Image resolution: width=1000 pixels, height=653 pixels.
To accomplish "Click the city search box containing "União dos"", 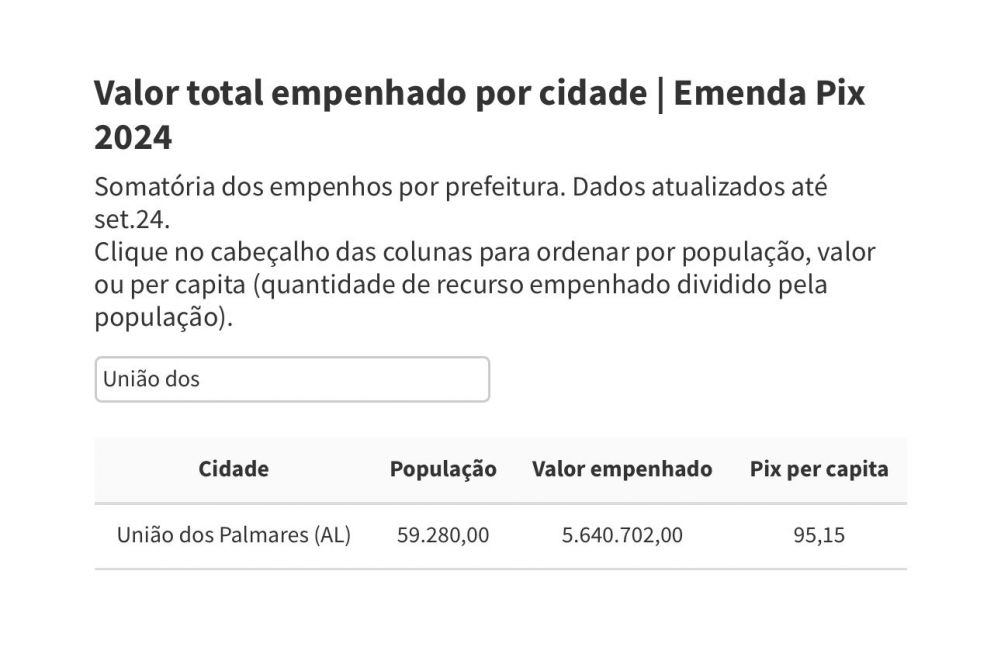I will [x=292, y=379].
